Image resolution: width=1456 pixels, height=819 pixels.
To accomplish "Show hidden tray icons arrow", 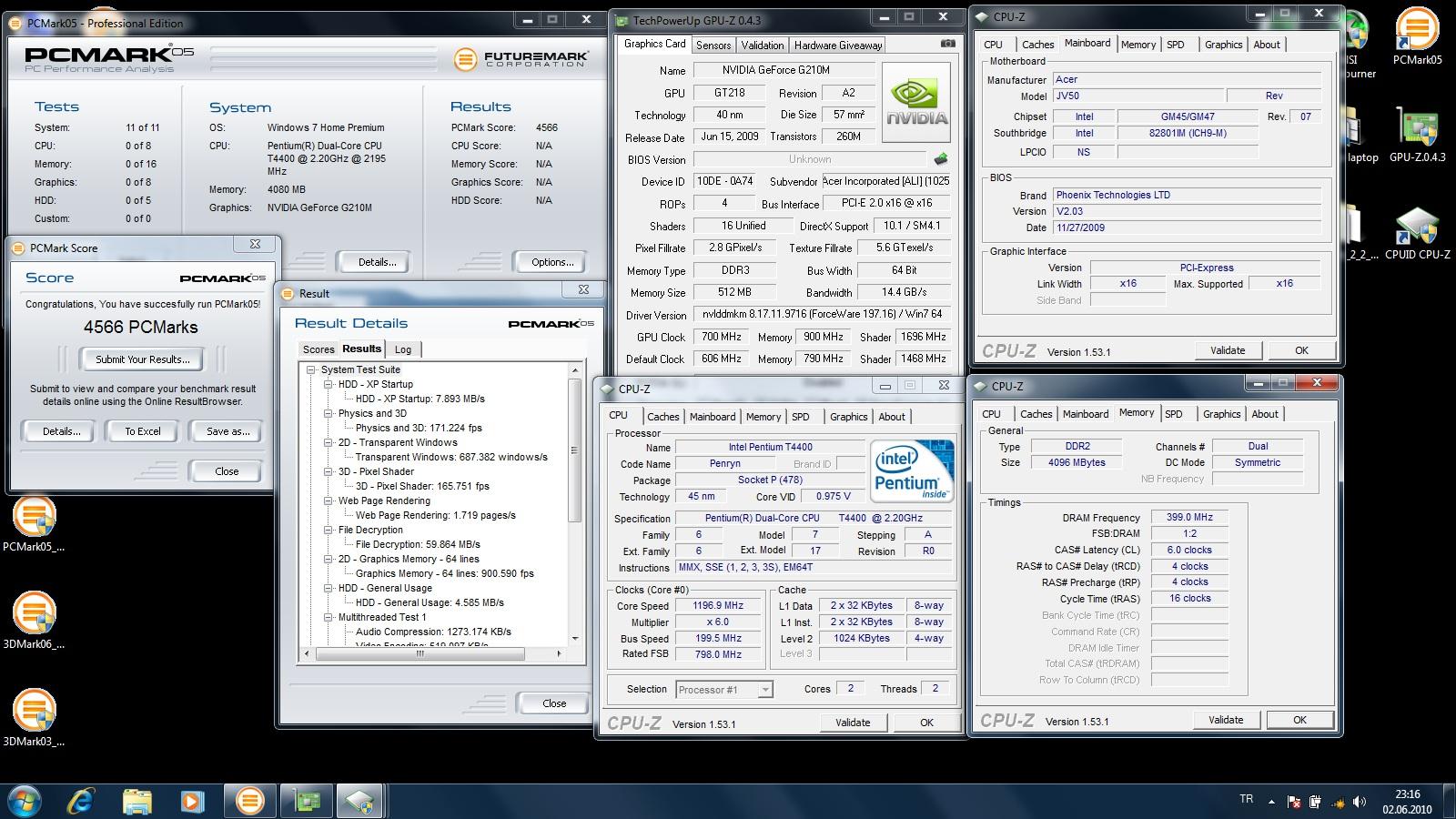I will [1272, 802].
